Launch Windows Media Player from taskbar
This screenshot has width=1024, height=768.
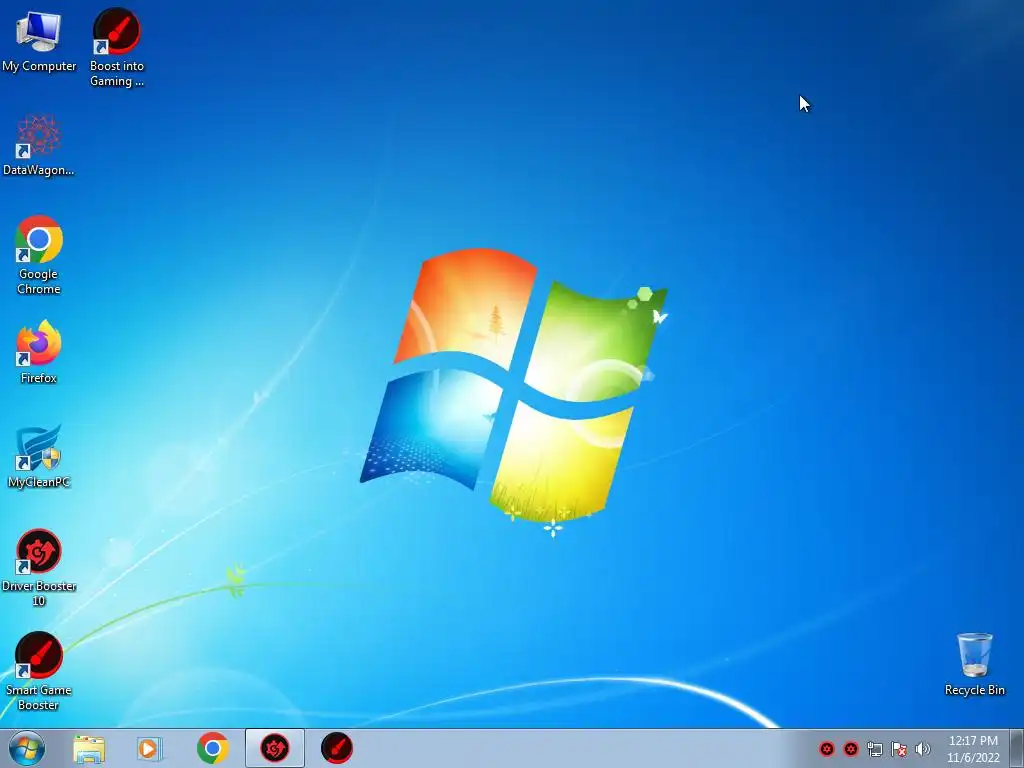click(x=150, y=749)
